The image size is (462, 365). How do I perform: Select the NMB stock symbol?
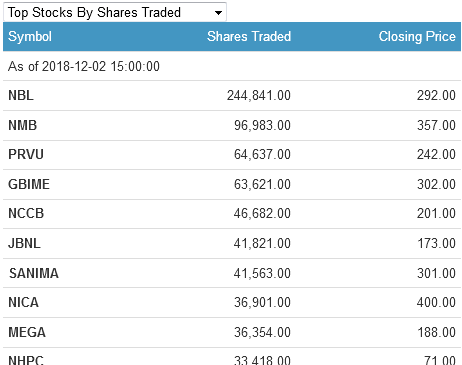(x=22, y=125)
